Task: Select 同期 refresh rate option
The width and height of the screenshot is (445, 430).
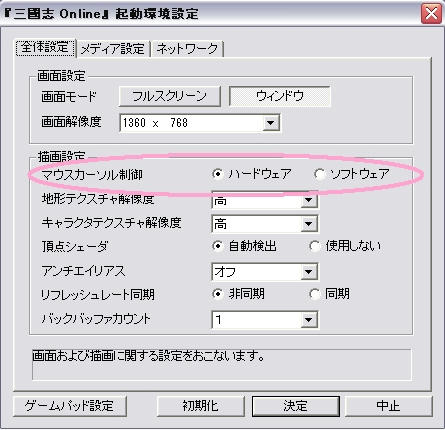Action: point(315,294)
